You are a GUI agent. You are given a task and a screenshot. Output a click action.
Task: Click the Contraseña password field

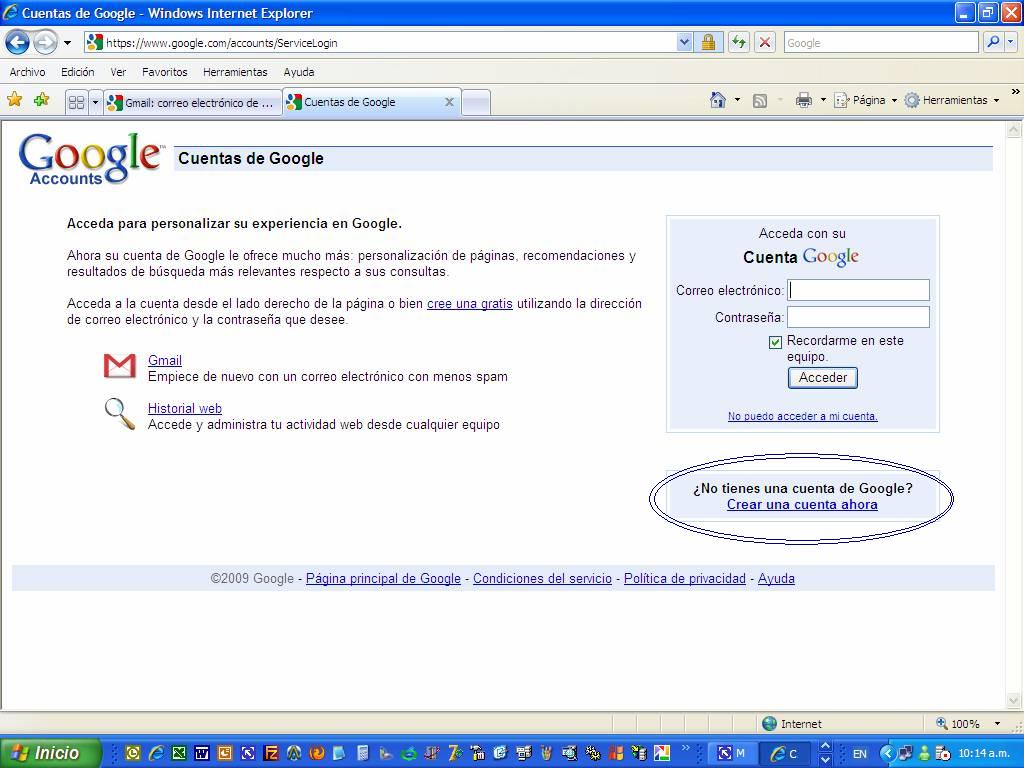coord(858,317)
